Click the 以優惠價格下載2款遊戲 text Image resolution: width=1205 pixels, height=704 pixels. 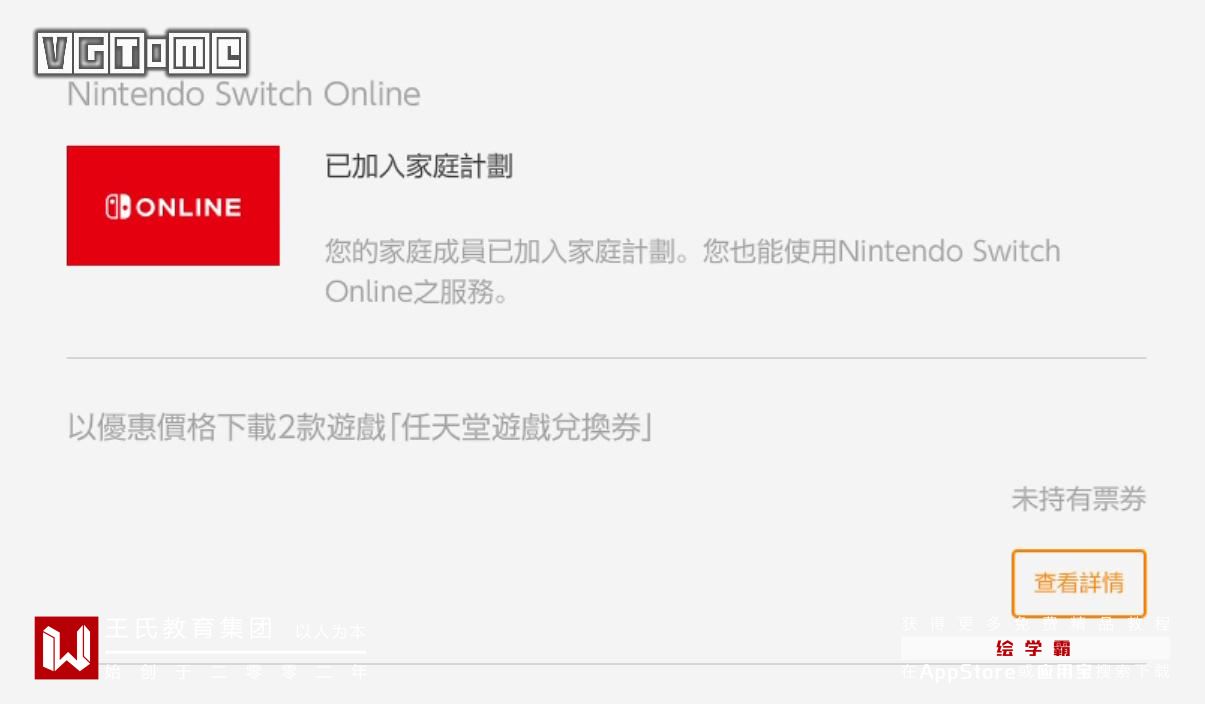[x=226, y=428]
